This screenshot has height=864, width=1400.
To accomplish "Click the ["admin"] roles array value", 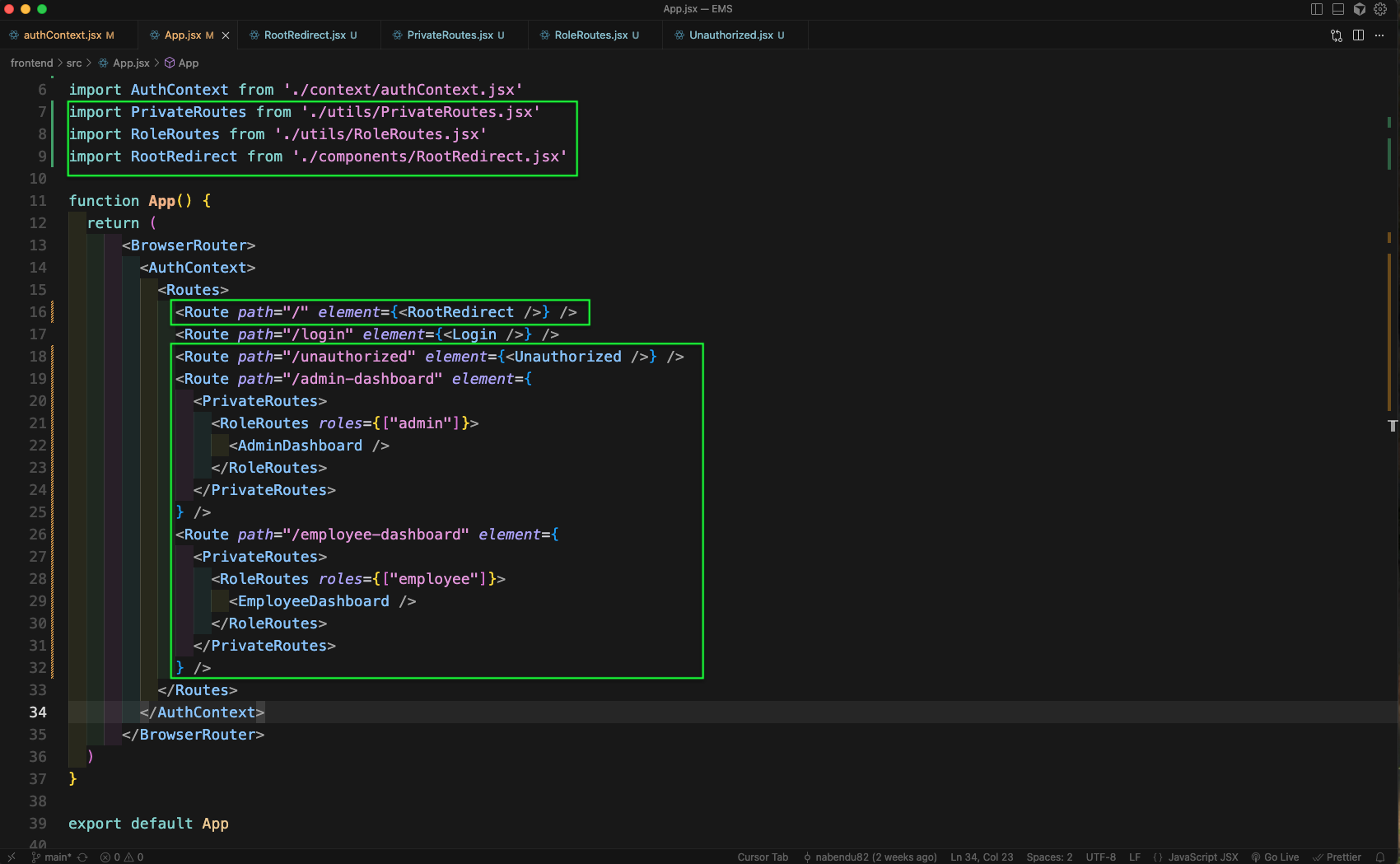I will [x=421, y=423].
